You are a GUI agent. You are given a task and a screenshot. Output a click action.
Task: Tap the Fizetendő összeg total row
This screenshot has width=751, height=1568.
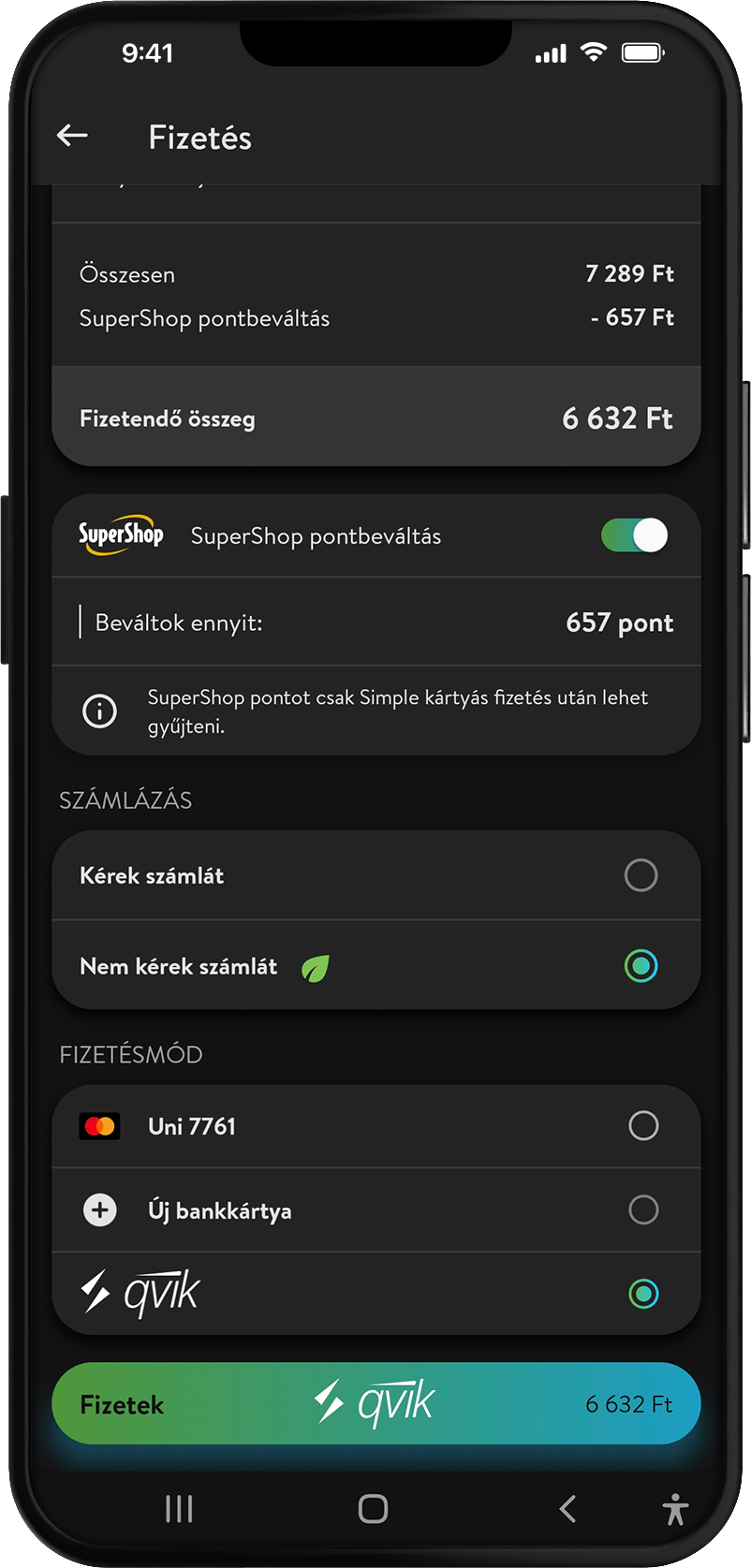tap(376, 418)
